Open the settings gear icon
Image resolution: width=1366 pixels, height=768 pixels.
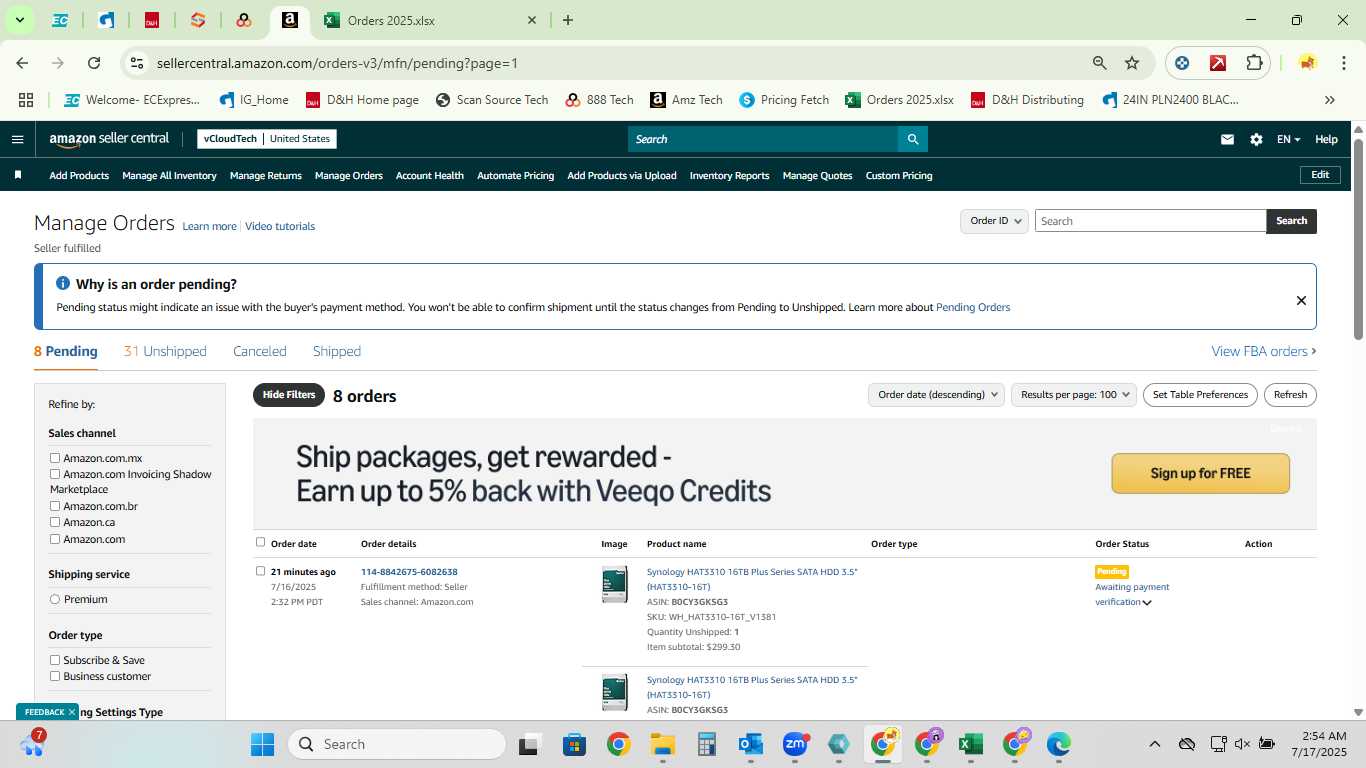click(x=1256, y=139)
